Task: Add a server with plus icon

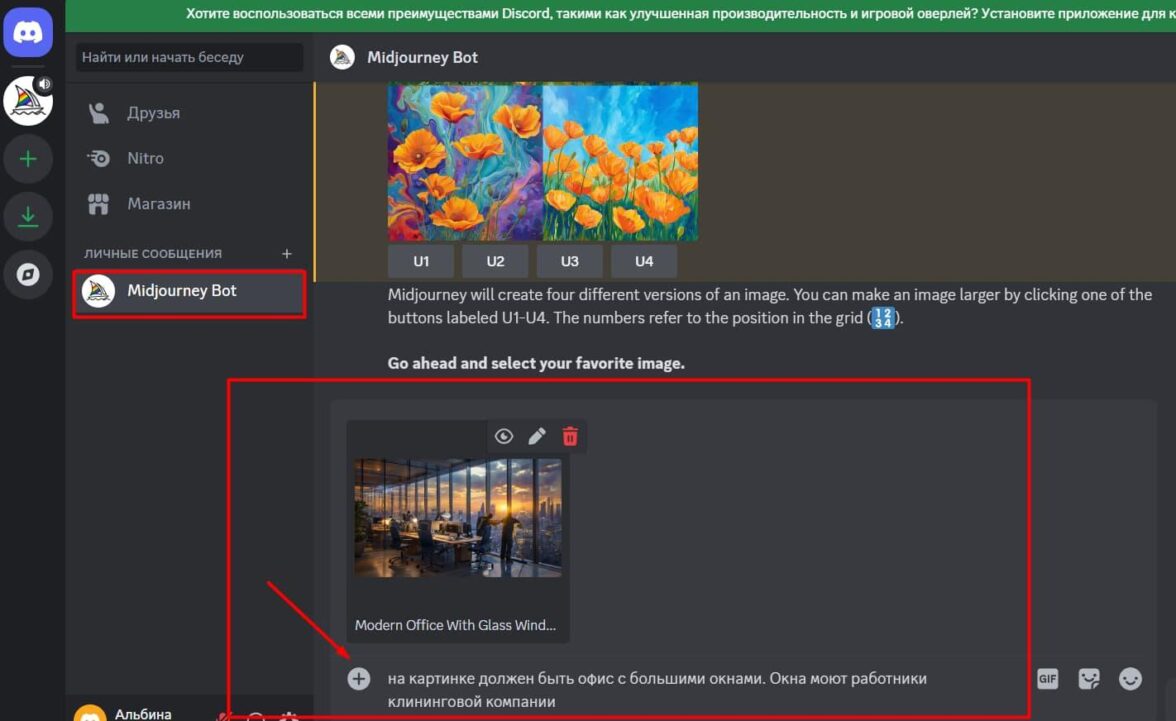Action: tap(28, 159)
